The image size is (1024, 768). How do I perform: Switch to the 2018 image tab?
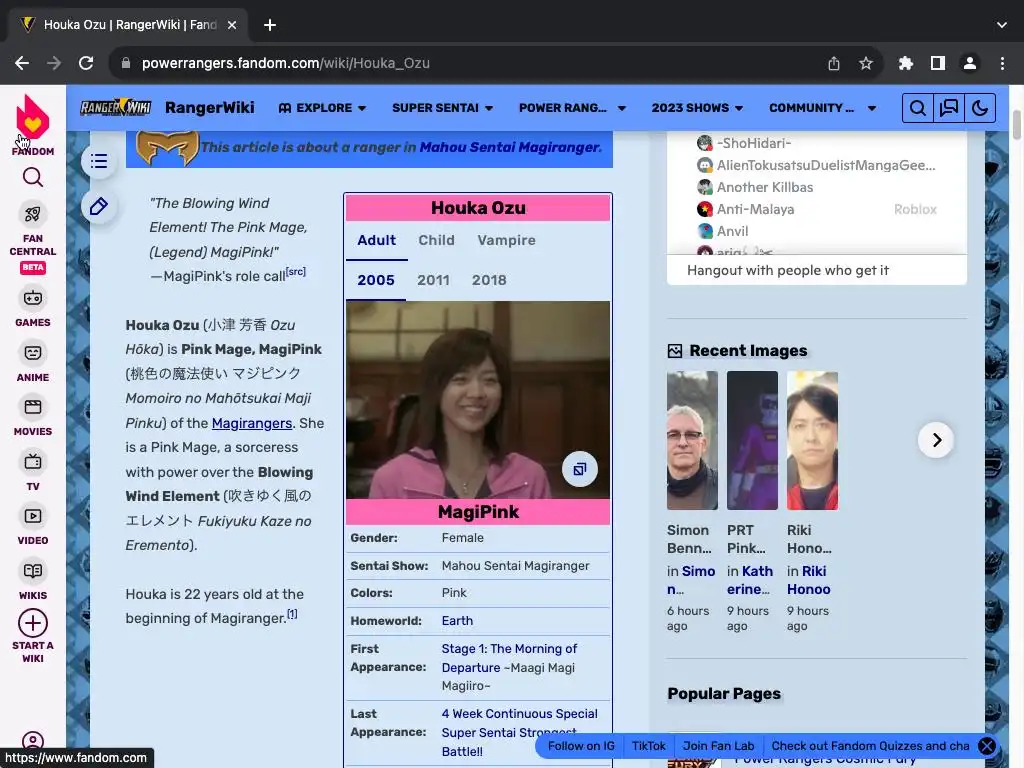(x=489, y=280)
